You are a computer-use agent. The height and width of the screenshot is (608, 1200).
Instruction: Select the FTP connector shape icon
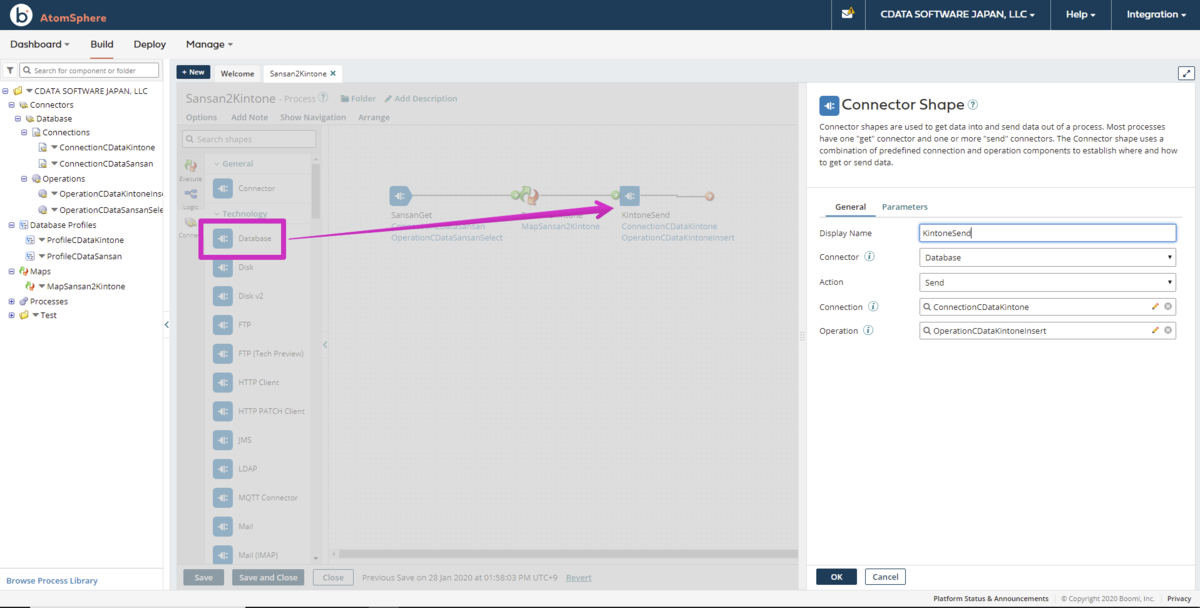[222, 325]
